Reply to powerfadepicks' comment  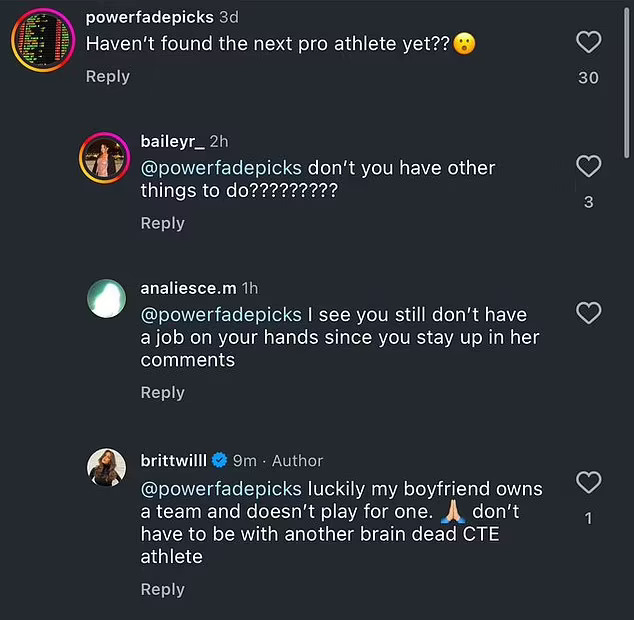click(108, 77)
